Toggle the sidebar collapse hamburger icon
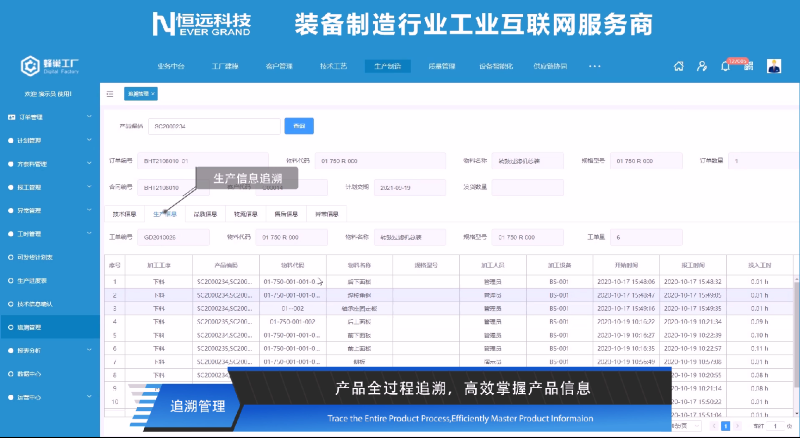The width and height of the screenshot is (800, 438). coord(110,94)
